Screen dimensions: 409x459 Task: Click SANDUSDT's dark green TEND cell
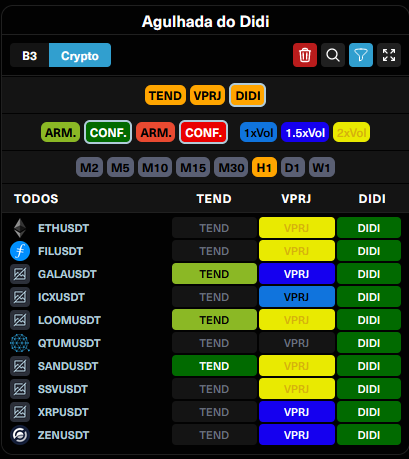click(x=214, y=366)
